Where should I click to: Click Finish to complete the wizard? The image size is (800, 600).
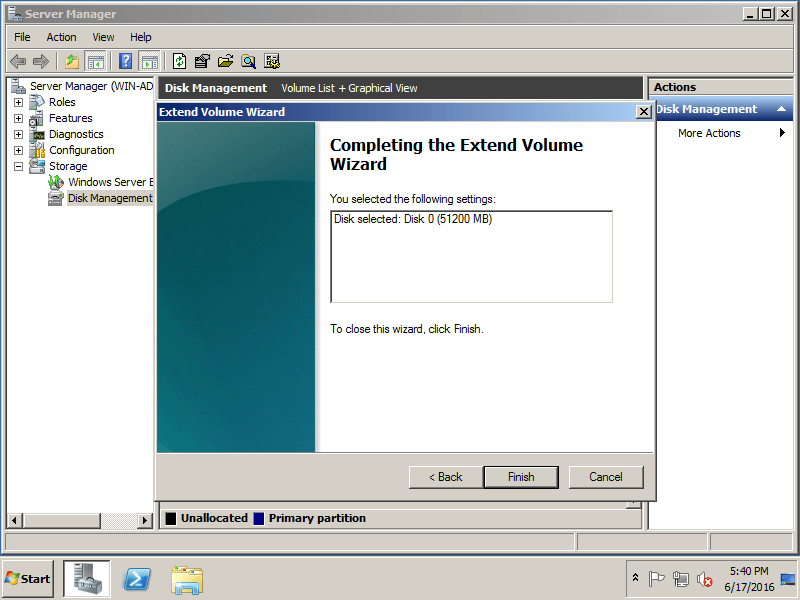[x=521, y=477]
